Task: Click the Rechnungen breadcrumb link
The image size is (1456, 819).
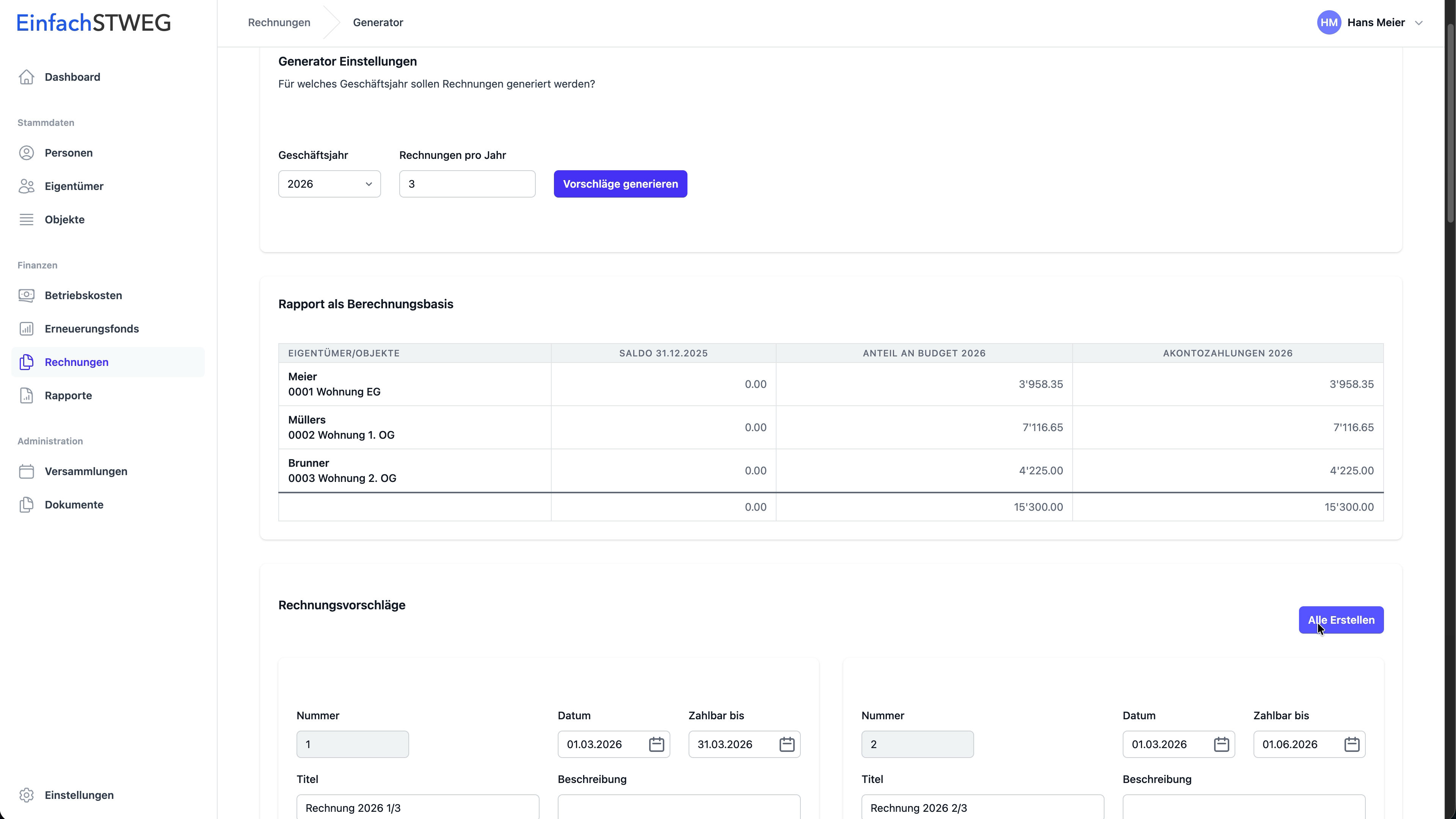Action: pos(279,23)
